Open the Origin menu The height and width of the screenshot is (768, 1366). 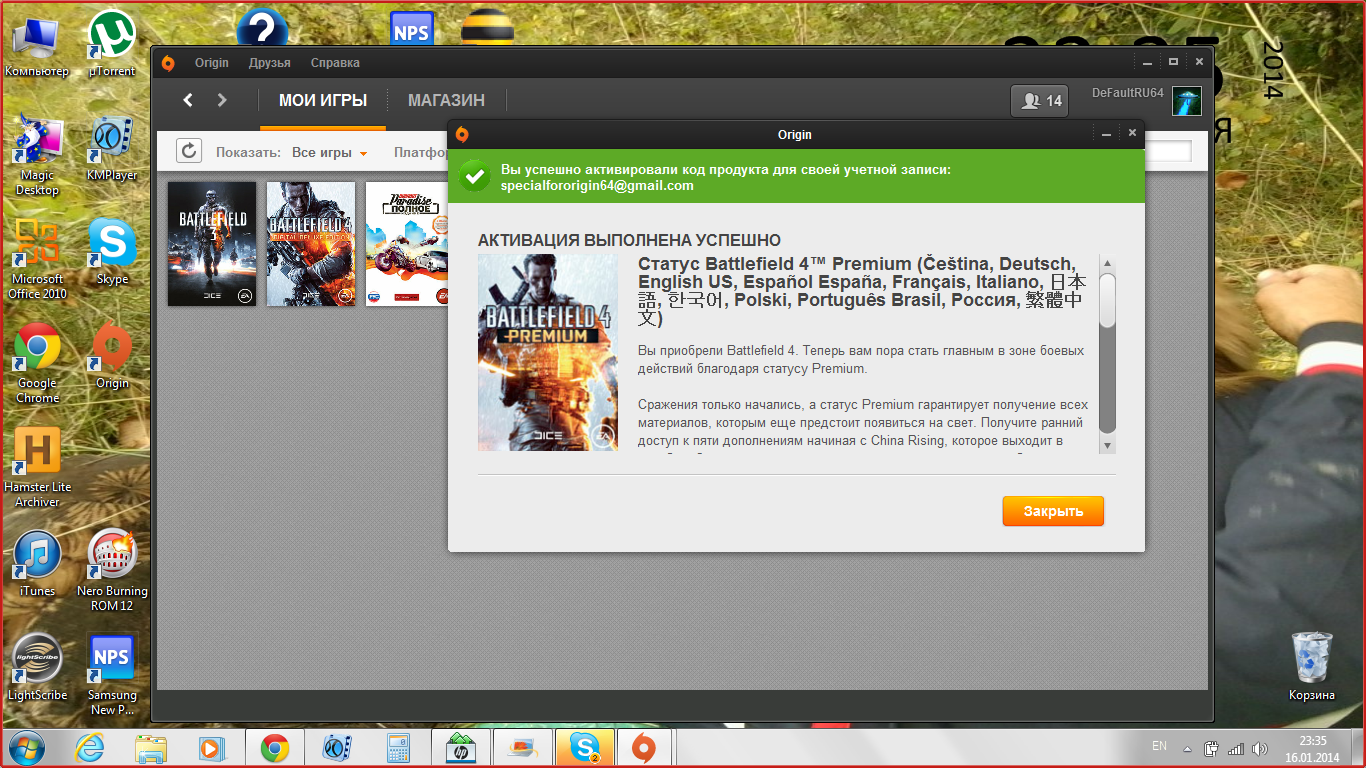point(212,63)
